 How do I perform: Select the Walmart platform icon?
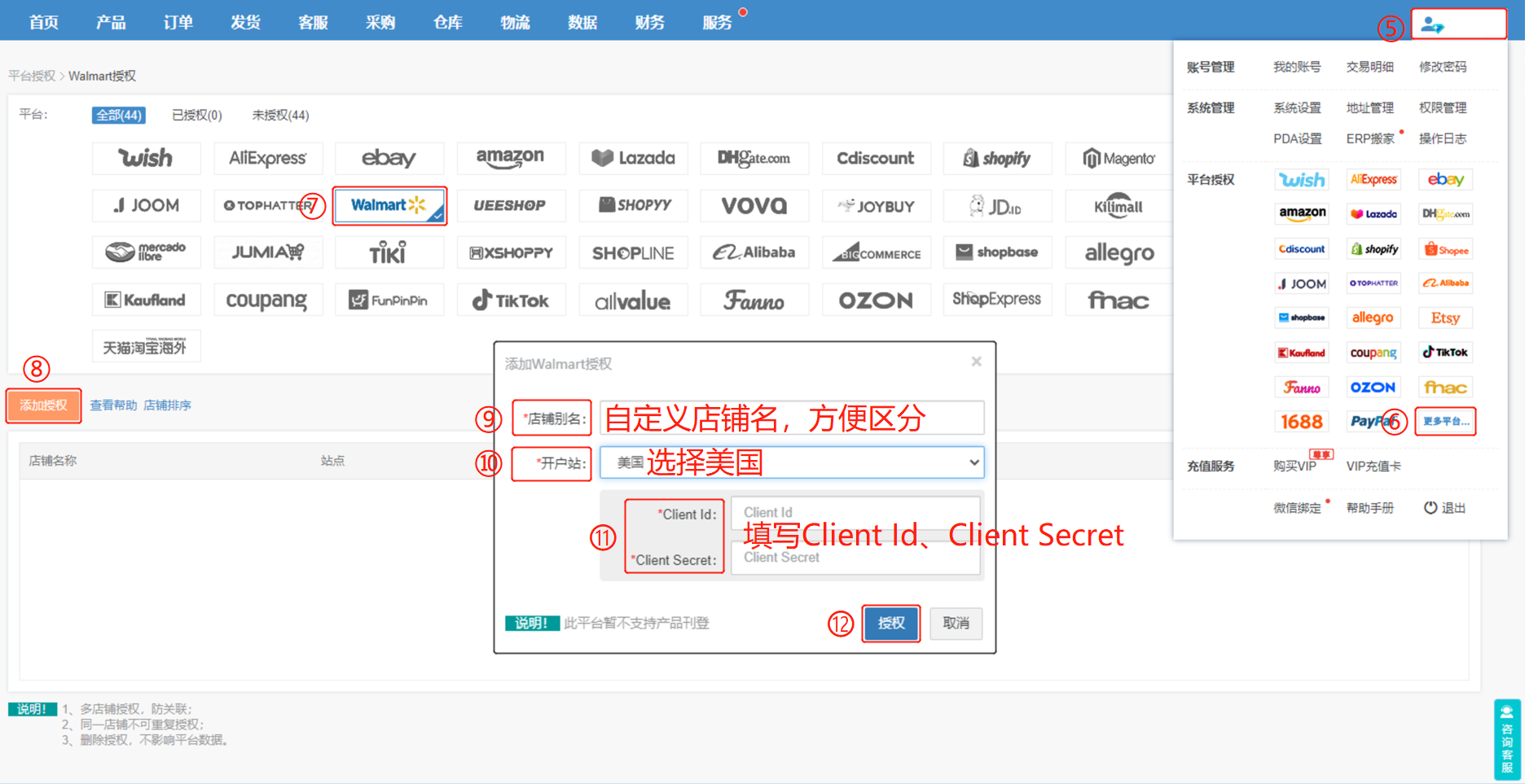click(389, 205)
